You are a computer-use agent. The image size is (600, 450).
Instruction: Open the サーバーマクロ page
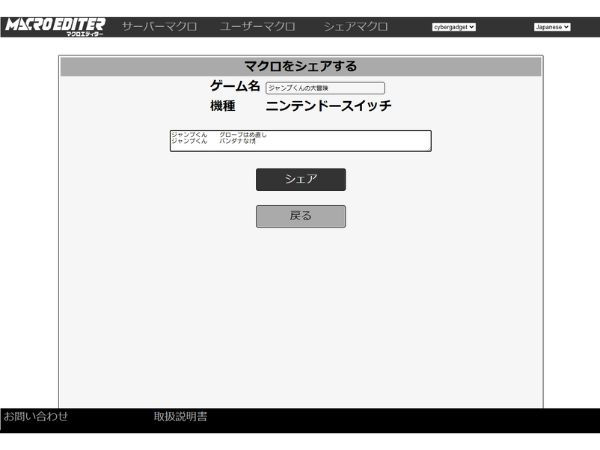(x=159, y=26)
